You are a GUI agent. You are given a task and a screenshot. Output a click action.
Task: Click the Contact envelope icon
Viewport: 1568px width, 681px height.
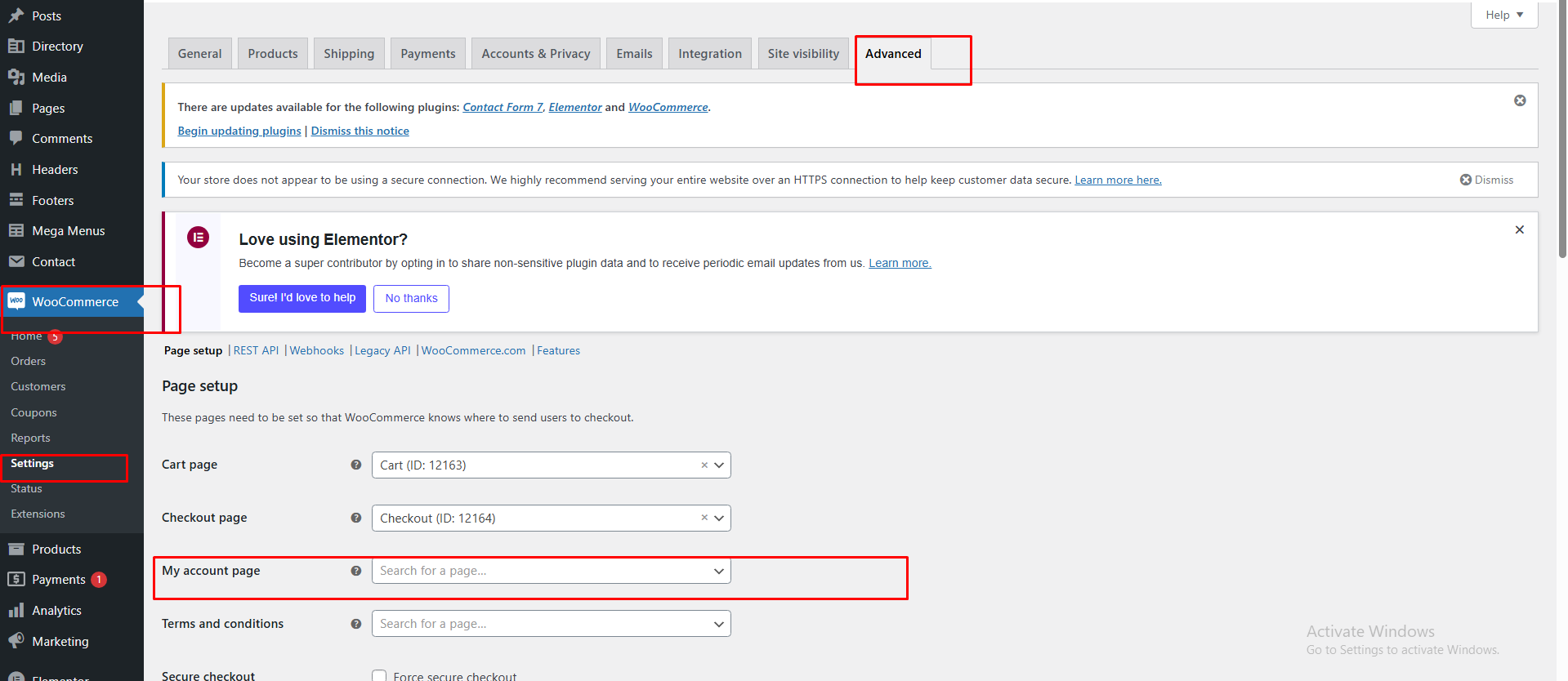[16, 261]
